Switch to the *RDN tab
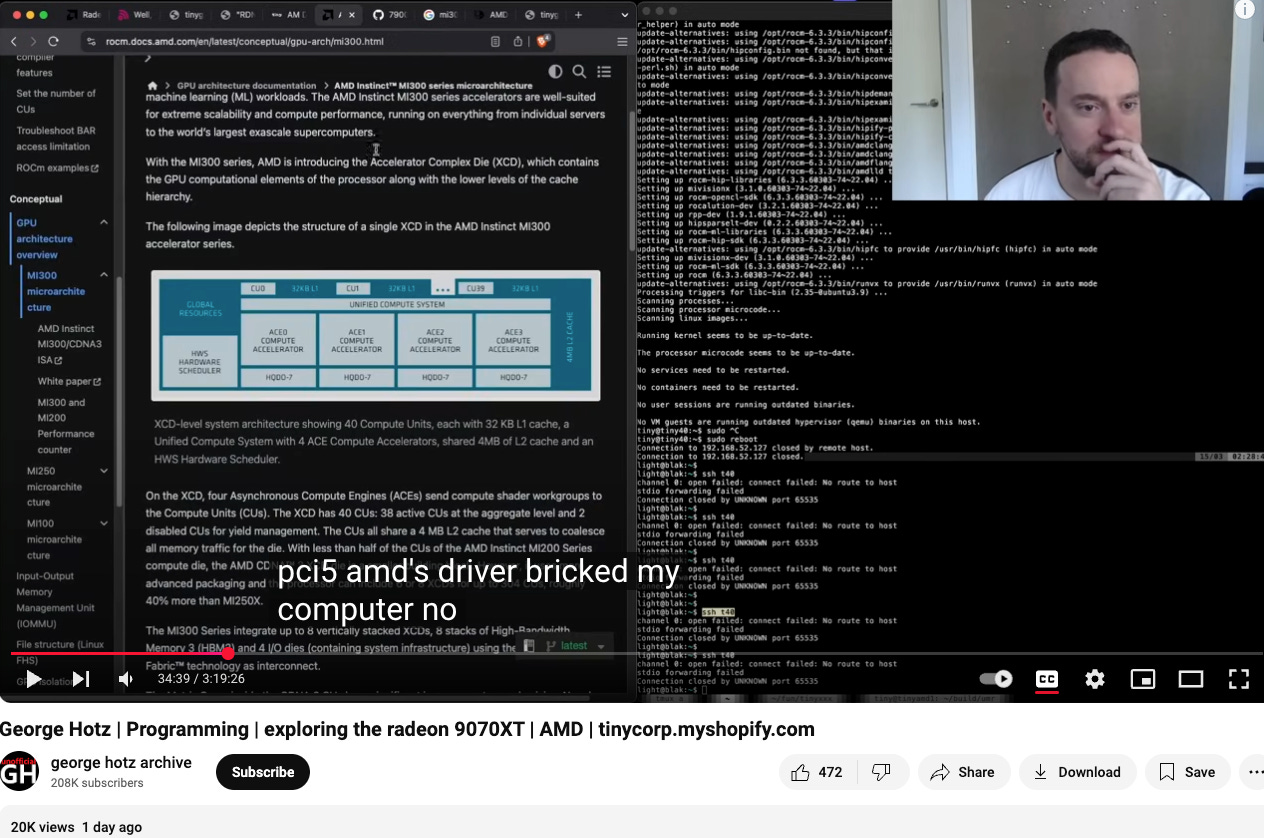This screenshot has width=1264, height=838. [x=237, y=15]
